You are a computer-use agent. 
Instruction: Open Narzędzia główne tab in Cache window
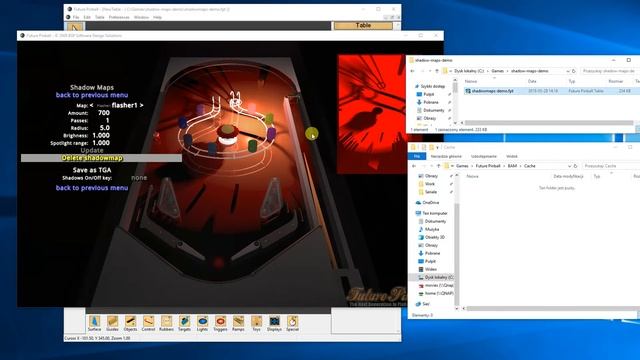(x=446, y=156)
